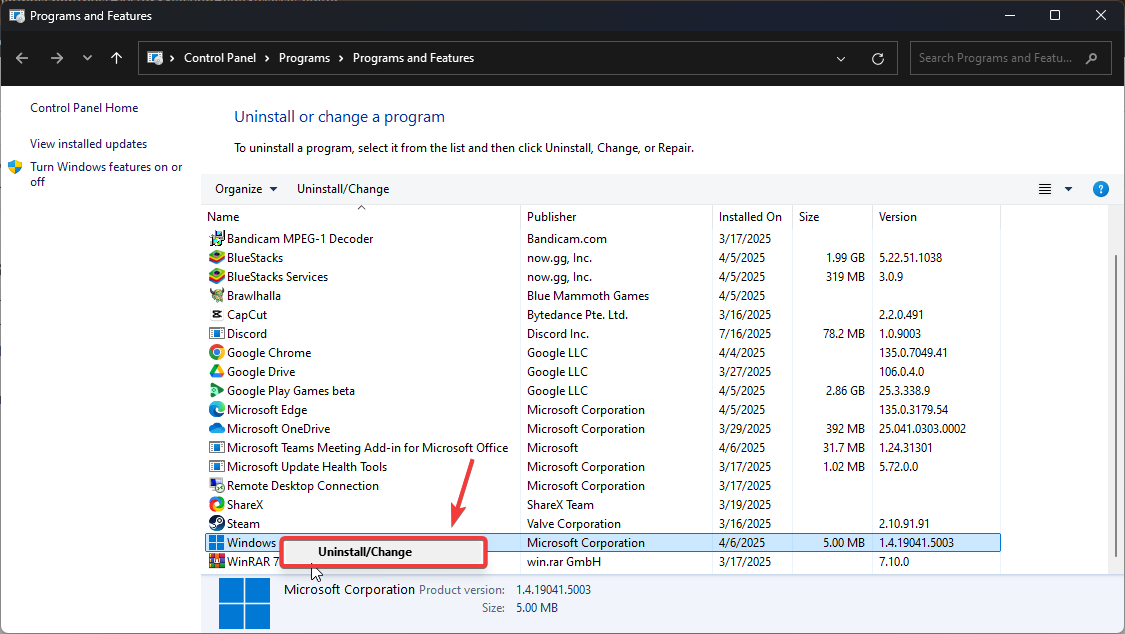Open Help via the blue question mark icon
This screenshot has height=634, width=1125.
click(1101, 188)
